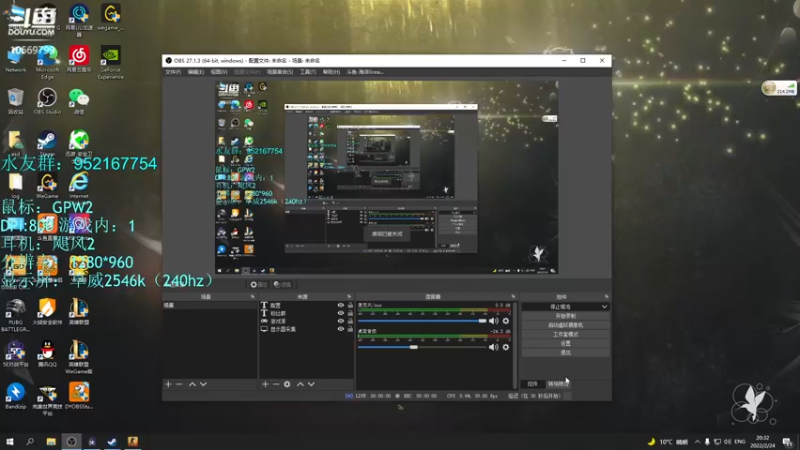Viewport: 800px width, 450px height.
Task: Click the Start Recording button
Action: click(x=565, y=316)
